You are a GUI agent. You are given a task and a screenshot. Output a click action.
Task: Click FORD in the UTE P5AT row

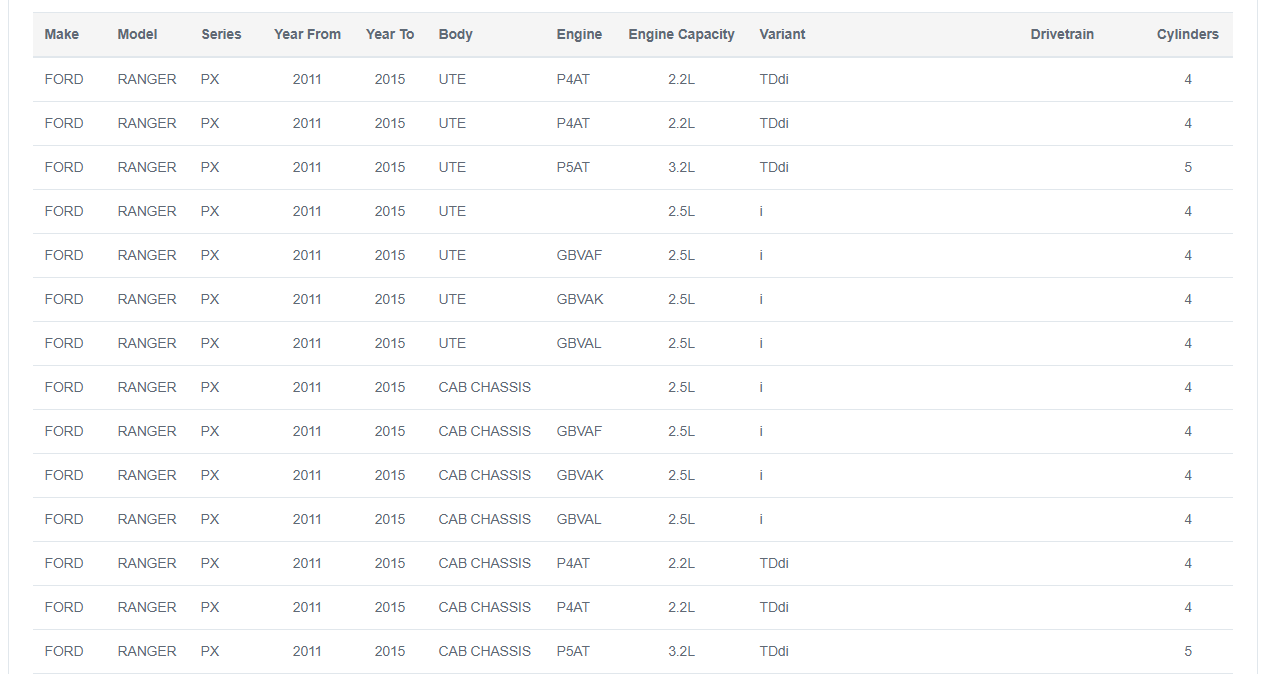pyautogui.click(x=64, y=167)
